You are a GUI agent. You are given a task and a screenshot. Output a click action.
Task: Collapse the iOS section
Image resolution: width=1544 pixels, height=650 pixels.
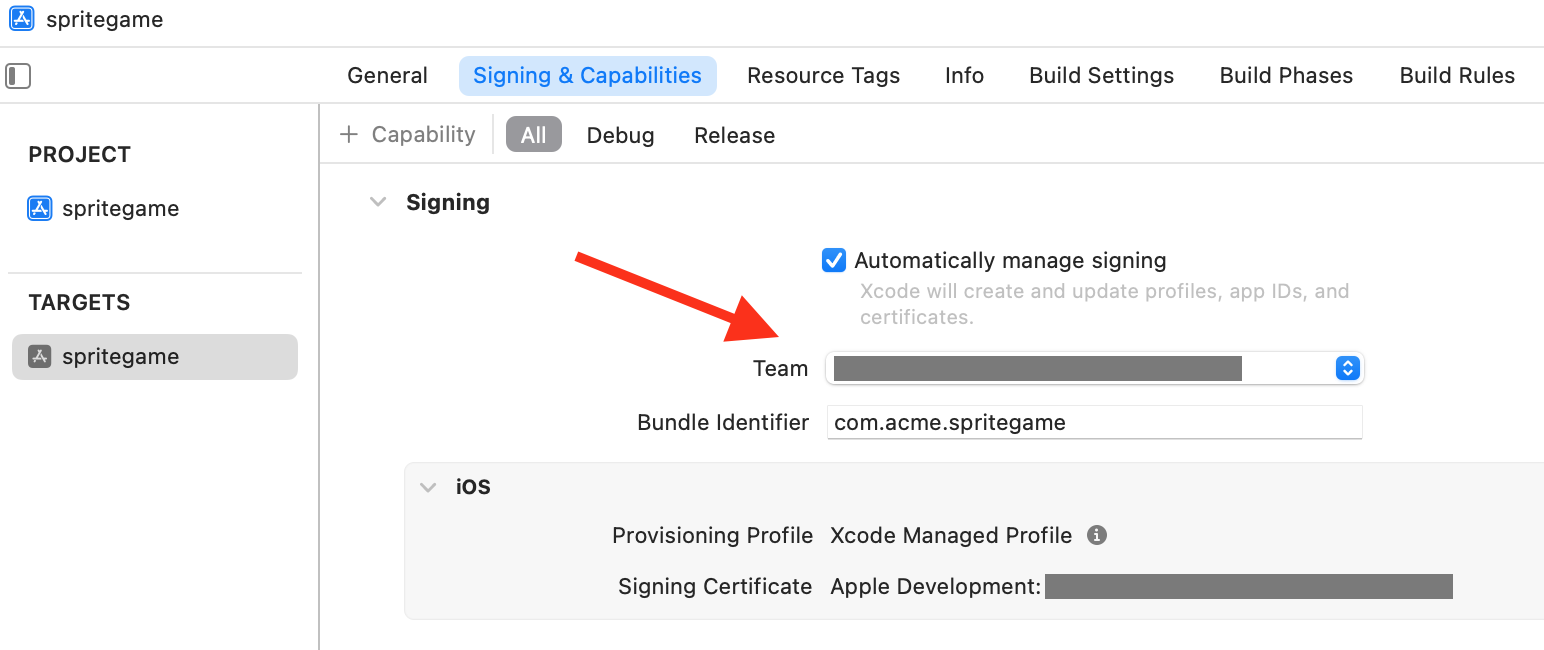[428, 487]
